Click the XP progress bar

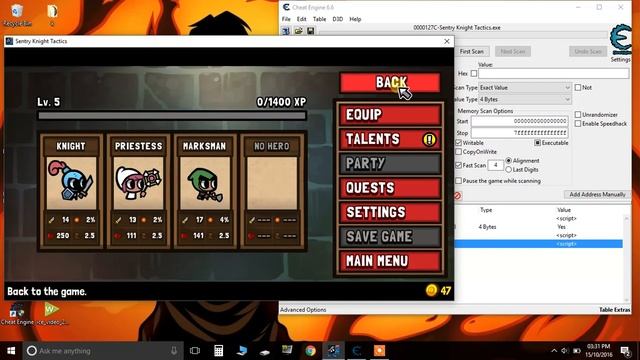[172, 116]
